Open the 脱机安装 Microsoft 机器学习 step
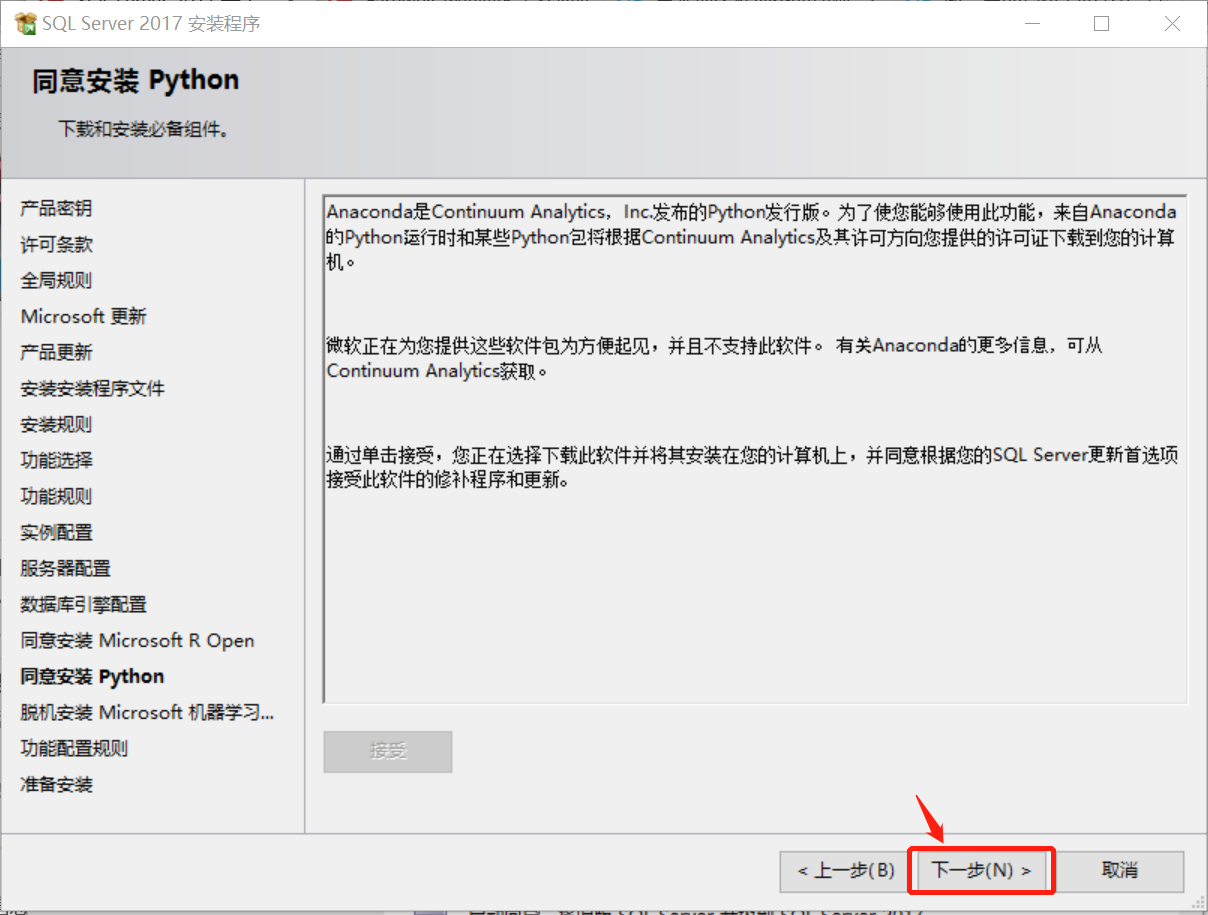This screenshot has height=915, width=1208. click(x=147, y=712)
